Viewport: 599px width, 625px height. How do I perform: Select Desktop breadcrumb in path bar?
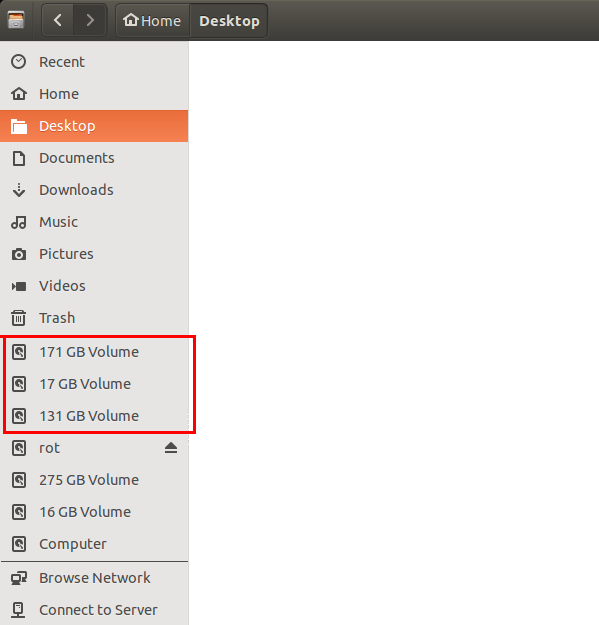click(x=229, y=20)
